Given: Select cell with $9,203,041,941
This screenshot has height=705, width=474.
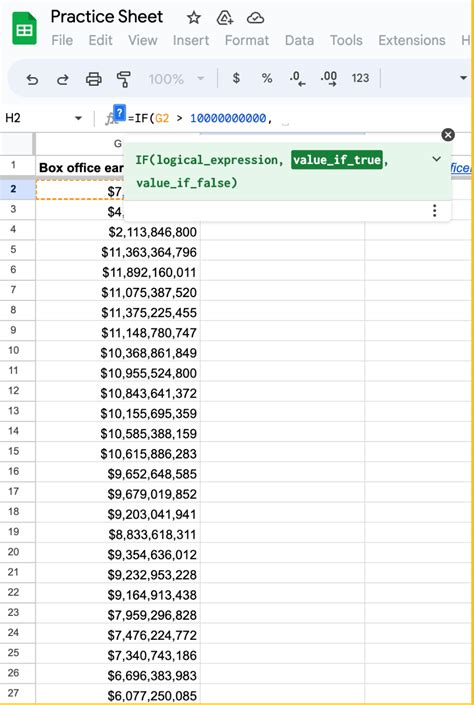Looking at the screenshot, I should click(118, 513).
